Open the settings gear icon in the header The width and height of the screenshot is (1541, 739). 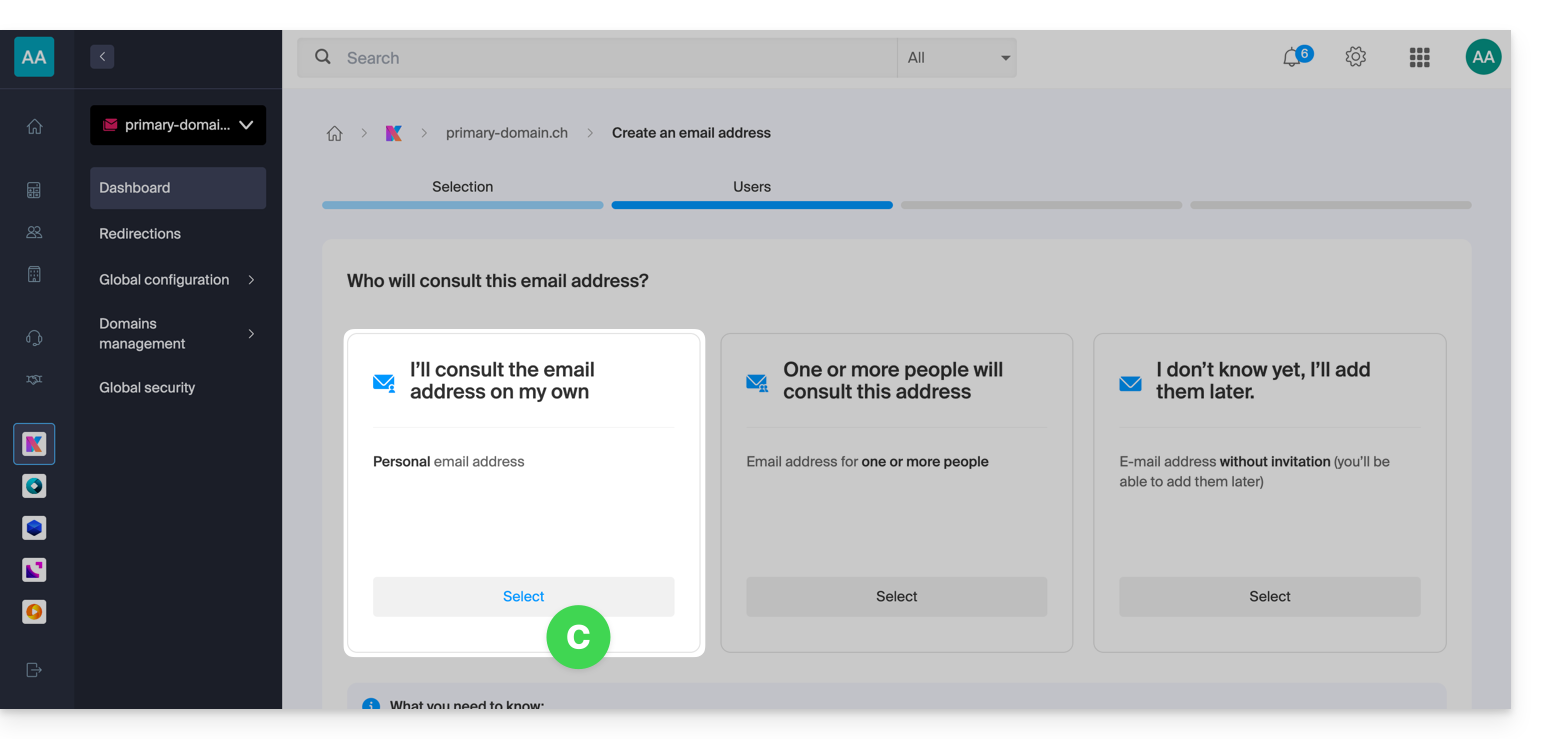point(1355,58)
